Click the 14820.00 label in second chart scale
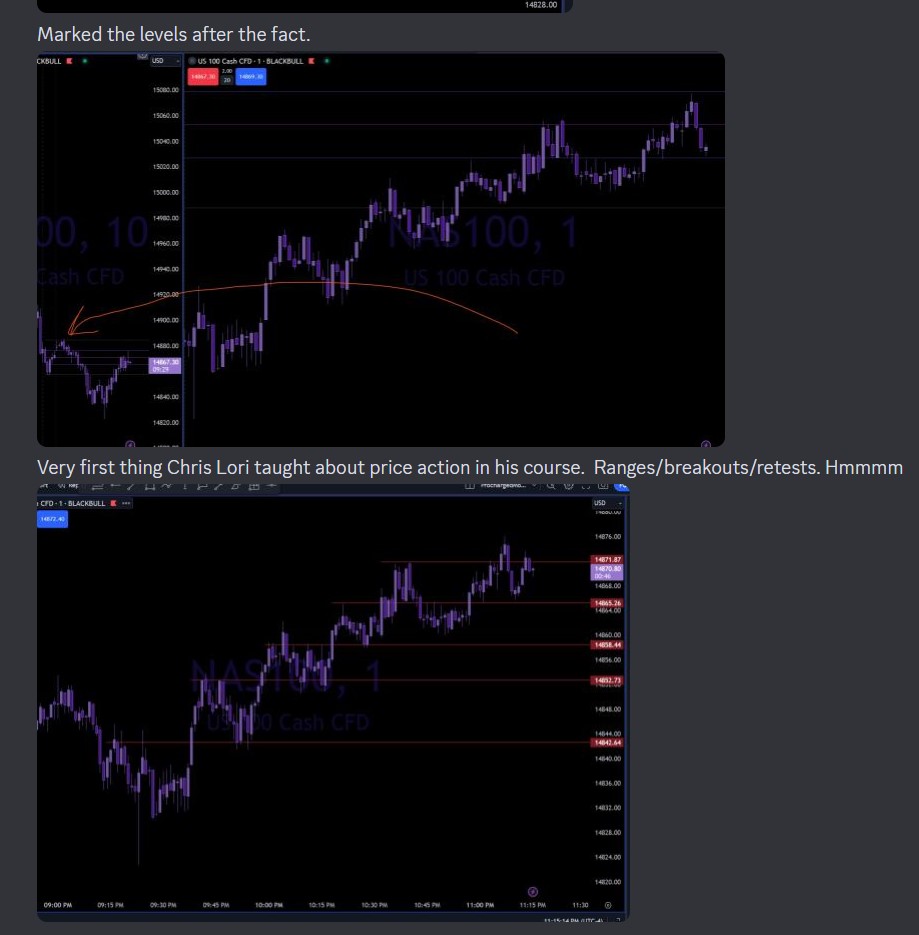Image resolution: width=919 pixels, height=935 pixels. pyautogui.click(x=608, y=882)
